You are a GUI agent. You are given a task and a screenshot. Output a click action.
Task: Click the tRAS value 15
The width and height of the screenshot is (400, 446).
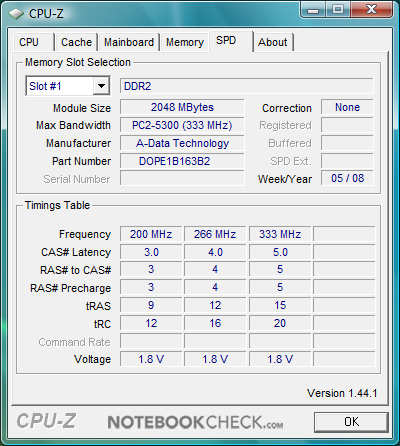click(280, 305)
